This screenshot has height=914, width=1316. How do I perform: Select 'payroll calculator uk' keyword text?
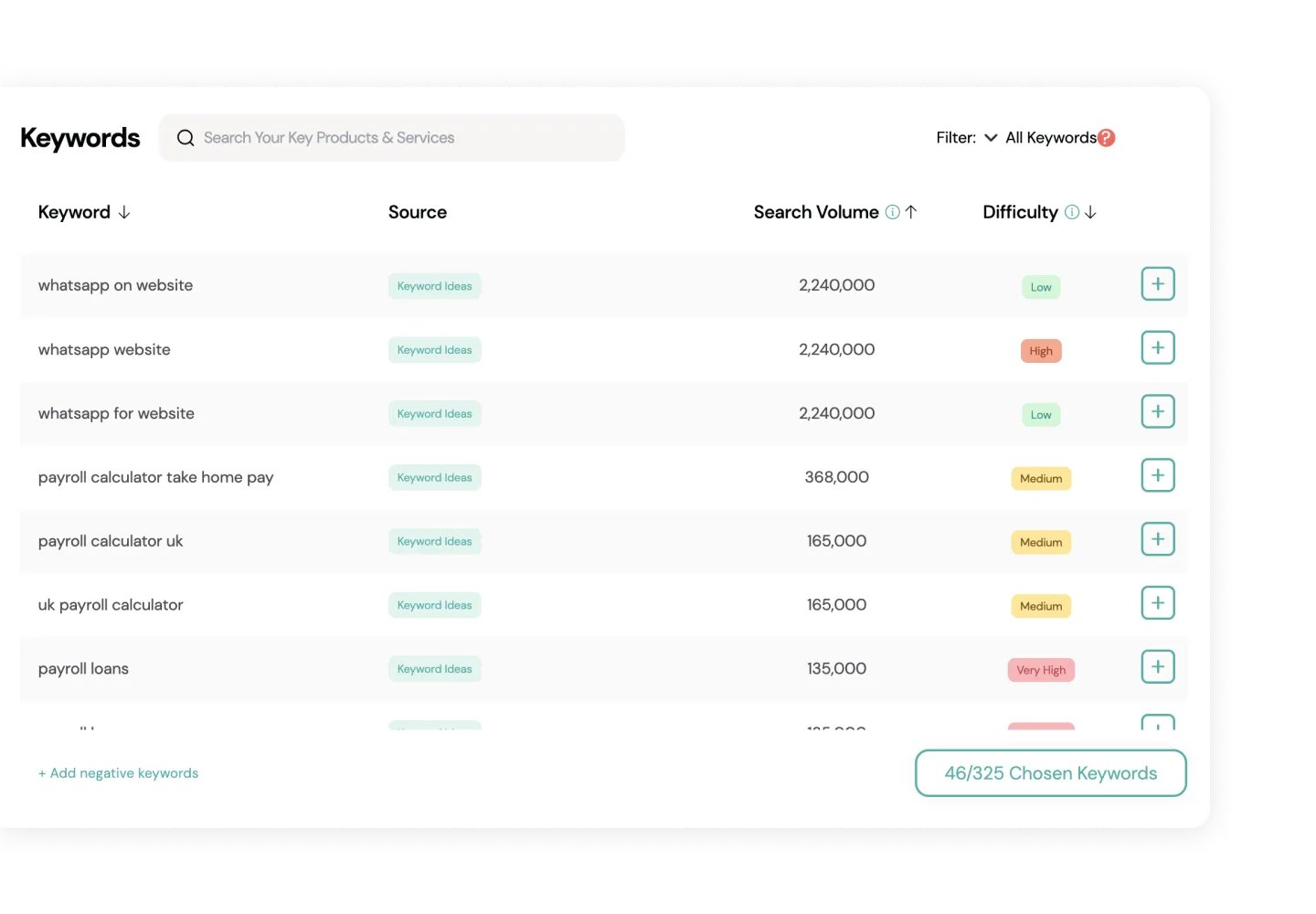[x=111, y=541]
